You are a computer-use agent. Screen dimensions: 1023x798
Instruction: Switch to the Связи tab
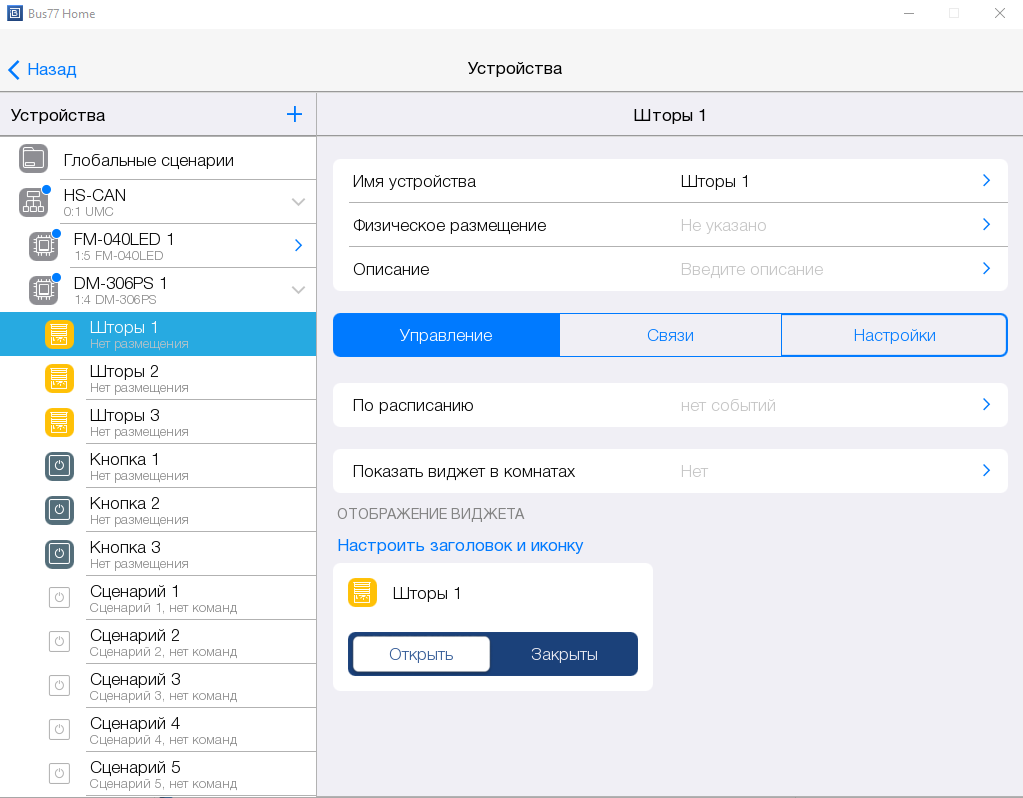[x=670, y=335]
